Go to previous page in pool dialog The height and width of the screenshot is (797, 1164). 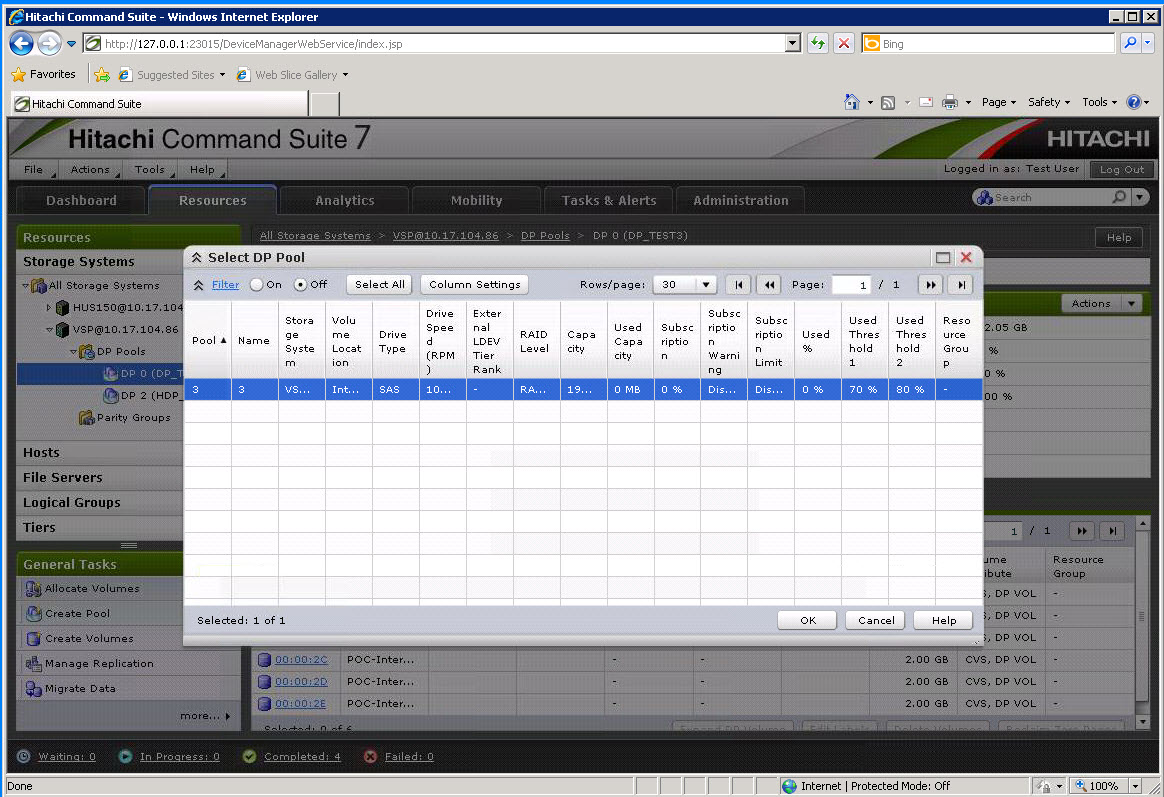tap(769, 284)
